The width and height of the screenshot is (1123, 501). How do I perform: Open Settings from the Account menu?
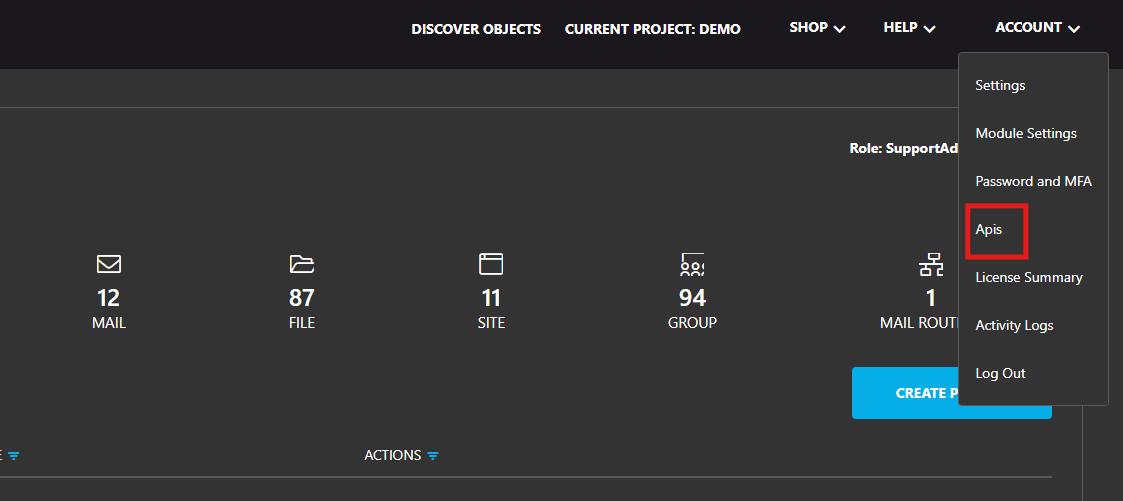coord(1000,86)
